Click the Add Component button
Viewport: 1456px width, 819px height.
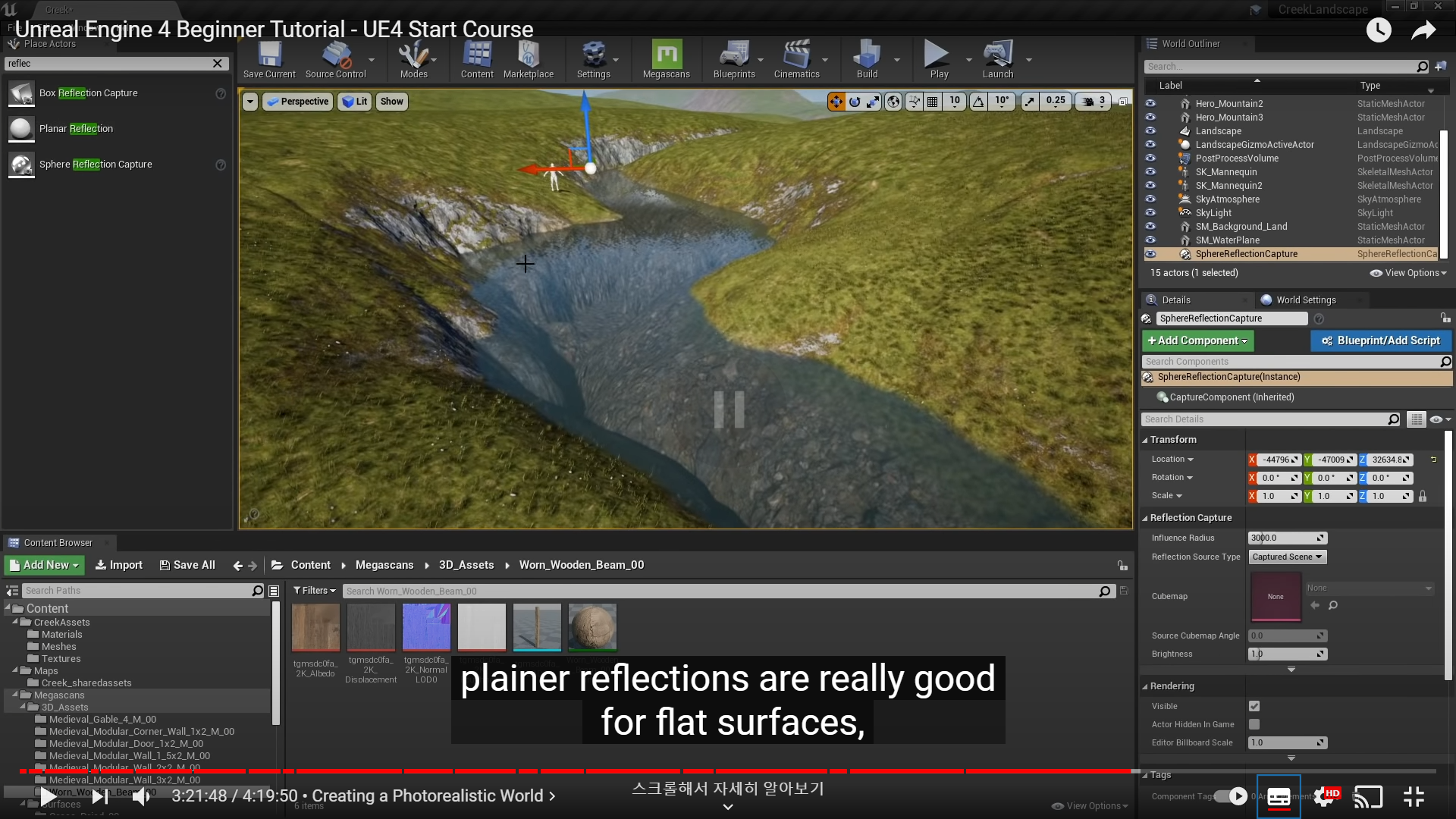click(1197, 340)
